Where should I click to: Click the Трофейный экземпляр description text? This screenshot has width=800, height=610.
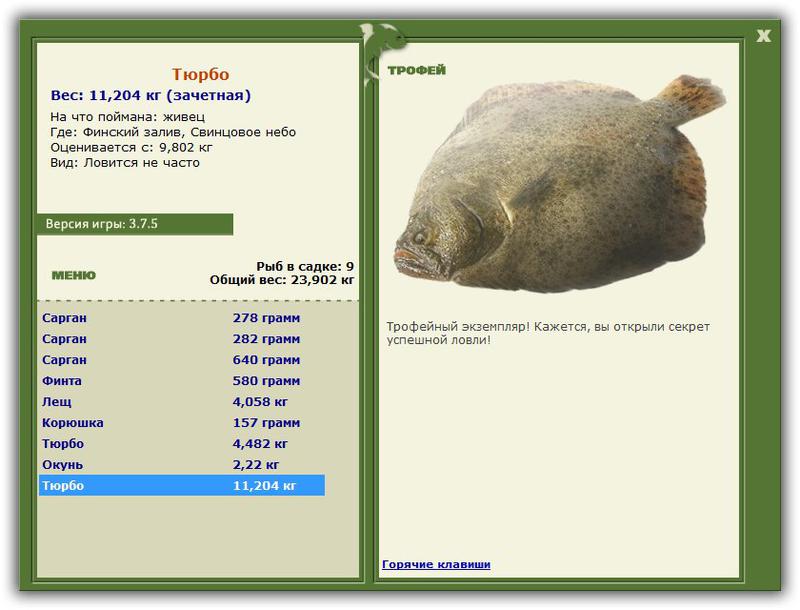(548, 333)
